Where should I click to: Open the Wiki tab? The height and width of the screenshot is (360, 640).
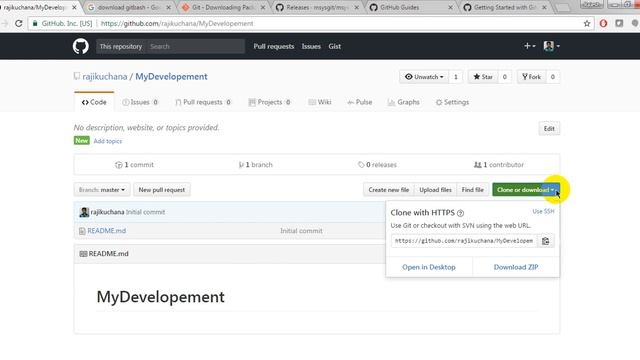pos(320,102)
